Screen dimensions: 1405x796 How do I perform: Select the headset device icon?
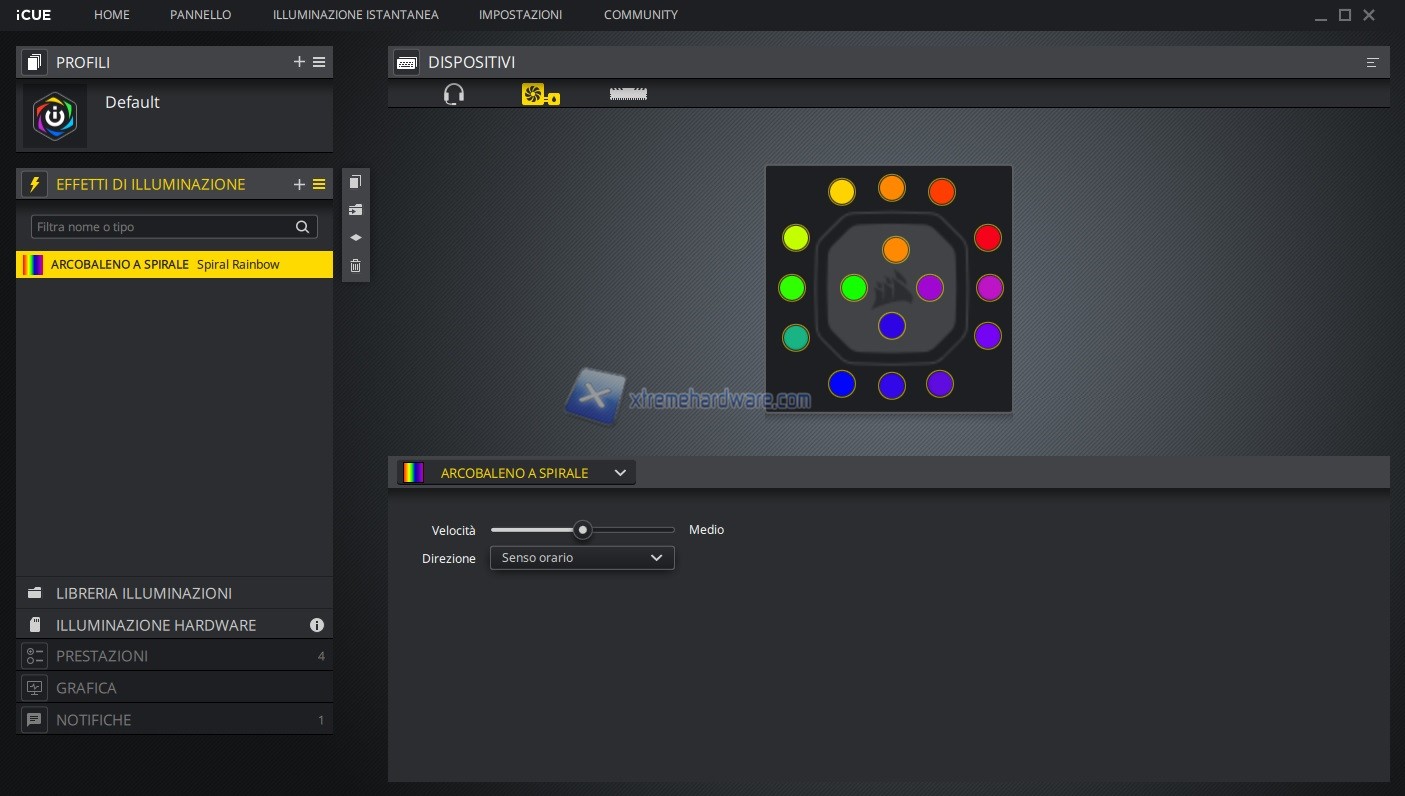pyautogui.click(x=454, y=94)
